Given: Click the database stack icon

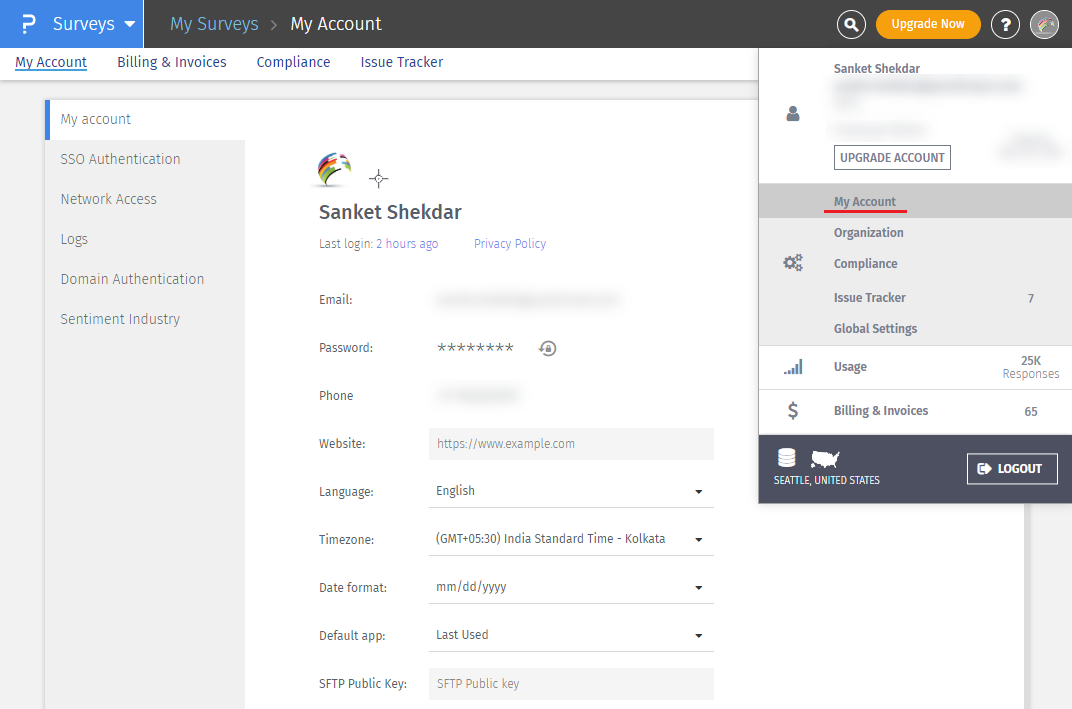Looking at the screenshot, I should point(787,458).
